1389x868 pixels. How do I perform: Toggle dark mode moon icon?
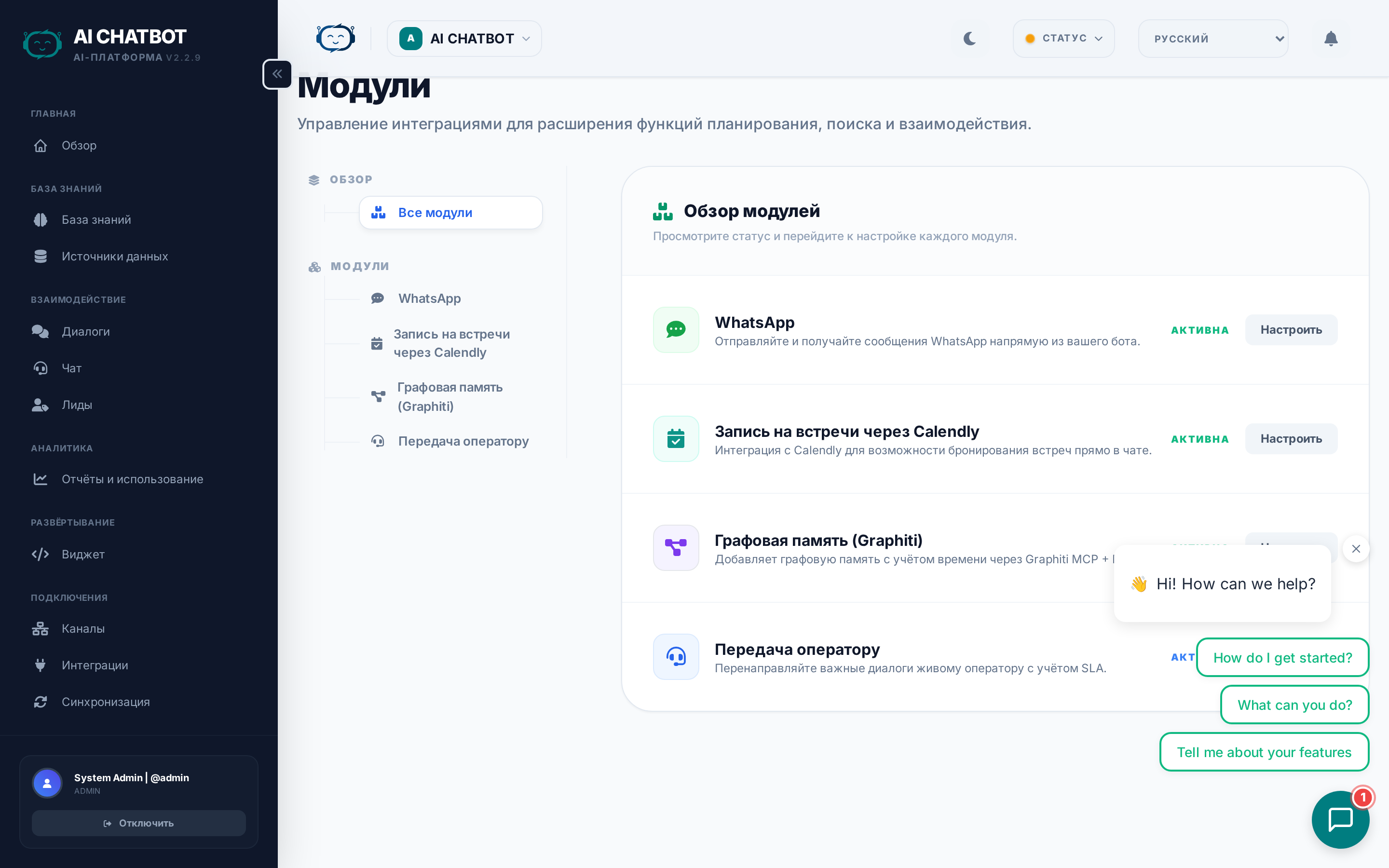969,39
